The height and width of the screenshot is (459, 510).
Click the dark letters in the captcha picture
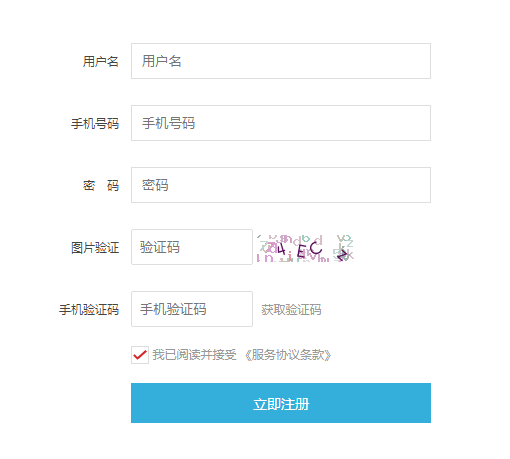pyautogui.click(x=300, y=249)
